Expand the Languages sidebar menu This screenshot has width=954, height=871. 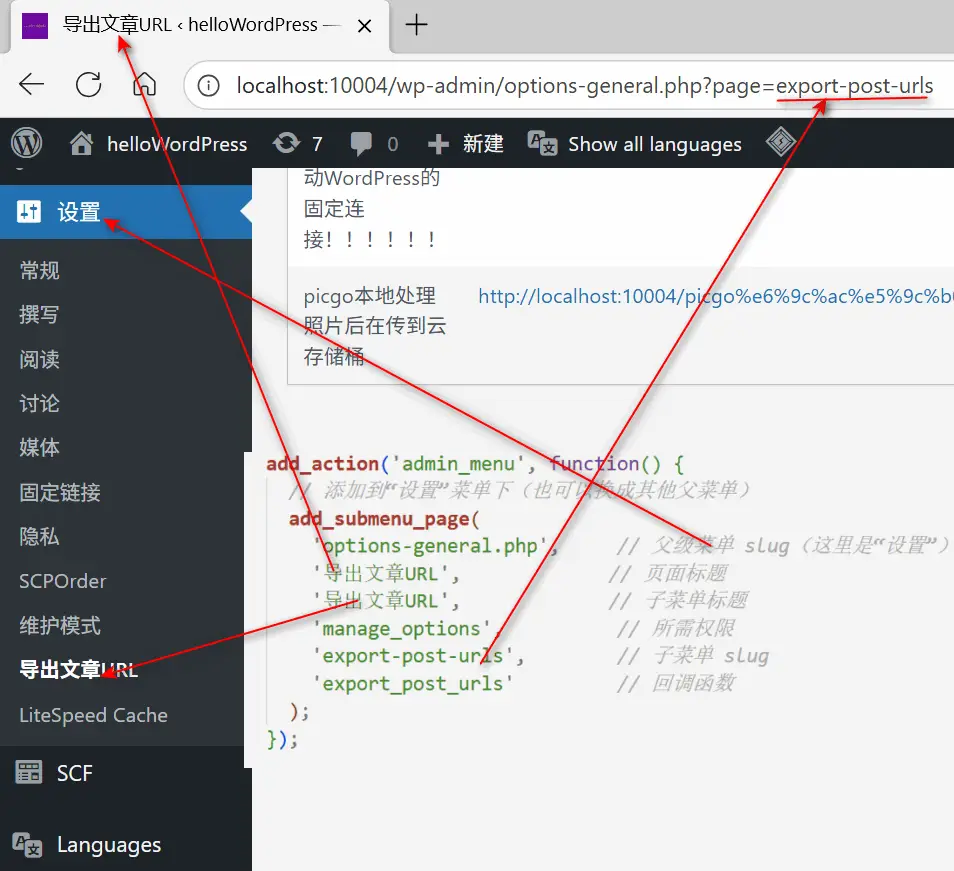108,845
